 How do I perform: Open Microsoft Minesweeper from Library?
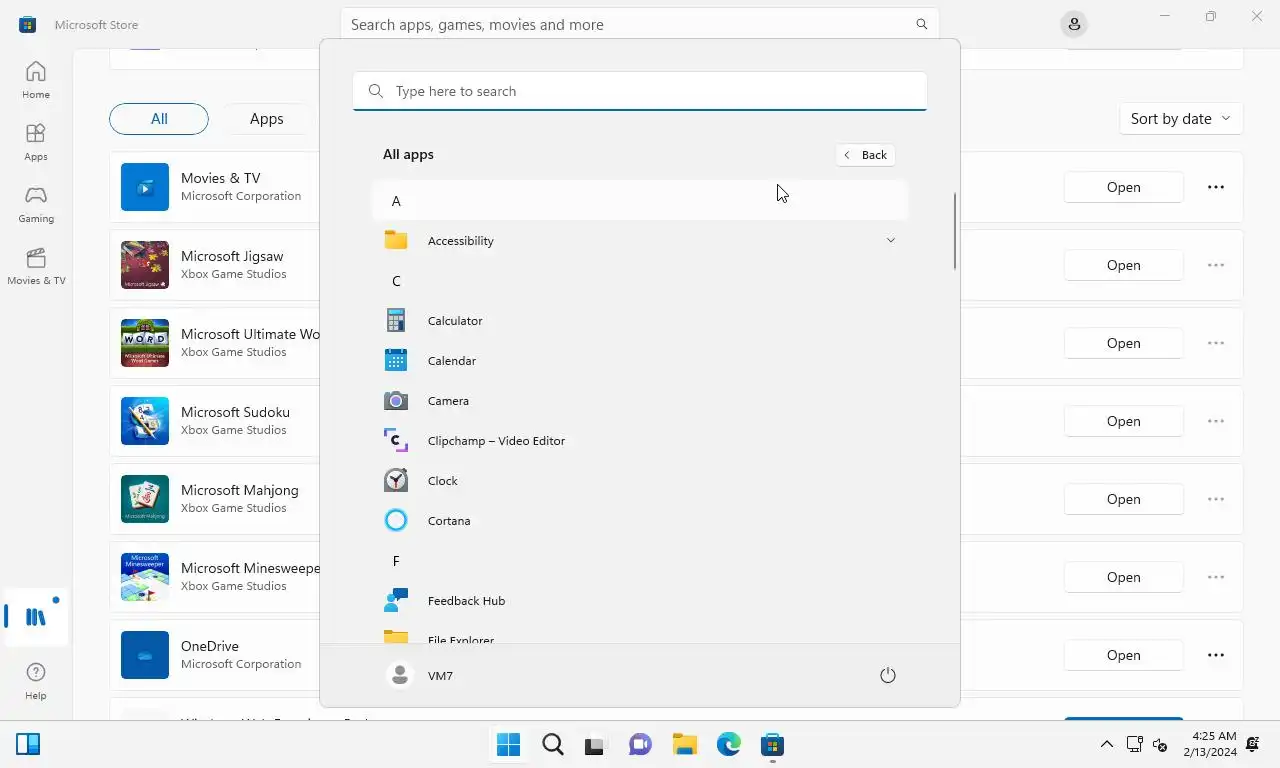(1123, 577)
